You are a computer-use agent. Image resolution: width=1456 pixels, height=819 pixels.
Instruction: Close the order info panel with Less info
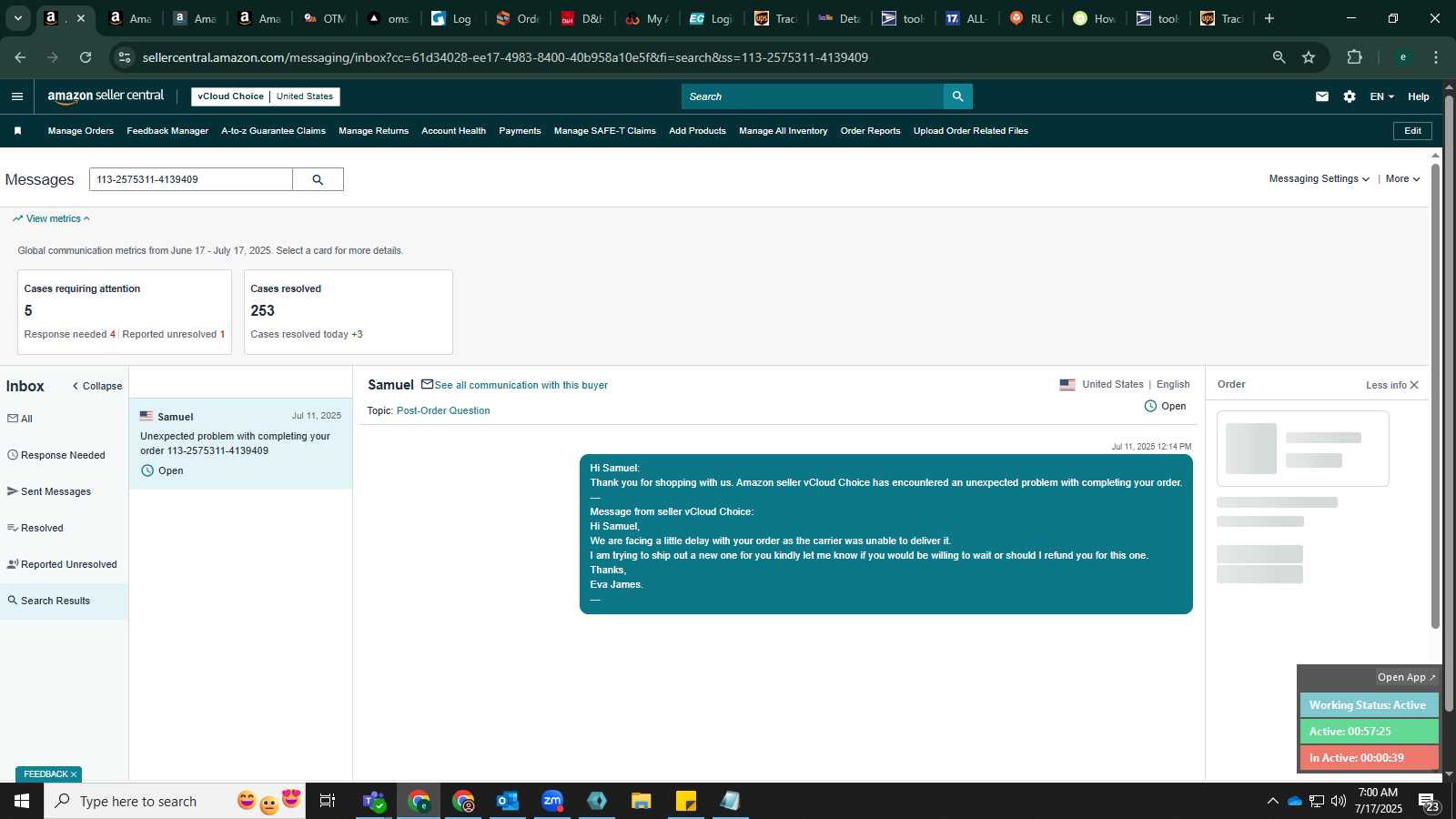[1392, 385]
